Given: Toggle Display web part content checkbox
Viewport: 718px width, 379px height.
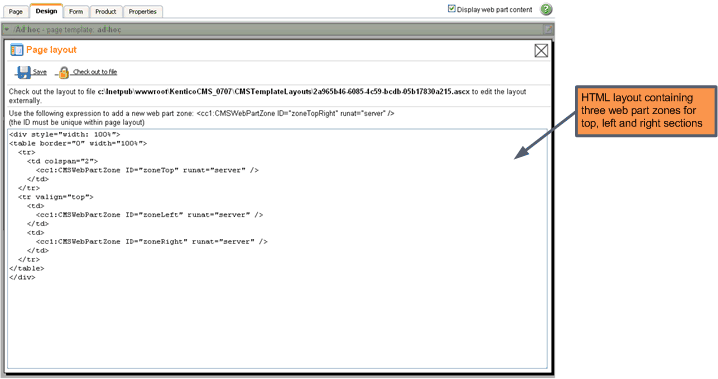Looking at the screenshot, I should tap(451, 9).
